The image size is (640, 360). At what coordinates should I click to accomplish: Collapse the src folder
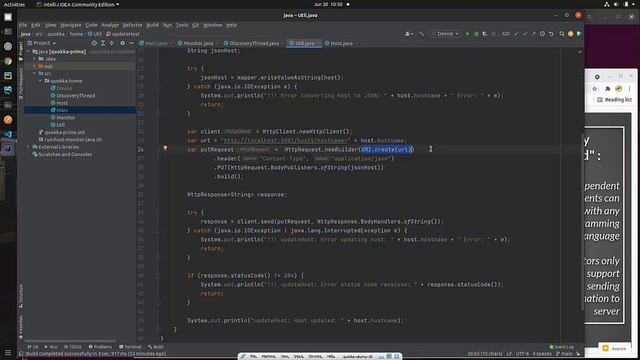pyautogui.click(x=34, y=73)
